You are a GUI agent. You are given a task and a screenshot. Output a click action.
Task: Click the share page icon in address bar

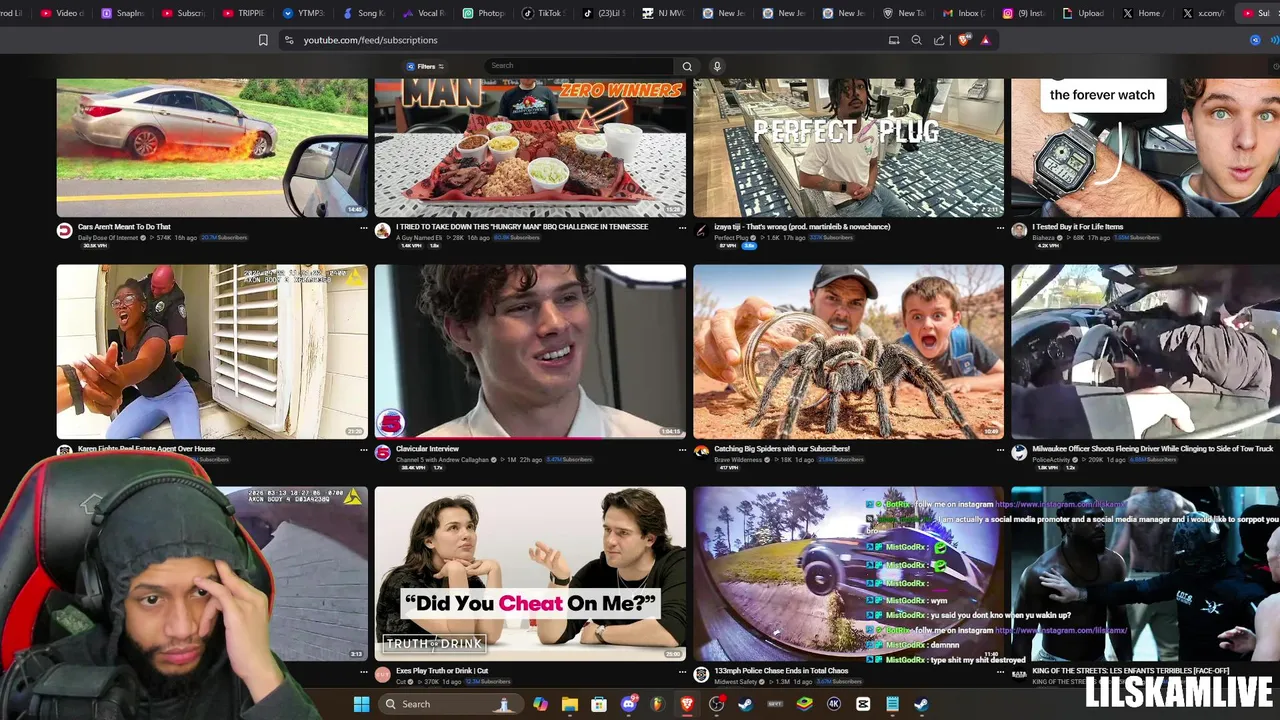(939, 40)
